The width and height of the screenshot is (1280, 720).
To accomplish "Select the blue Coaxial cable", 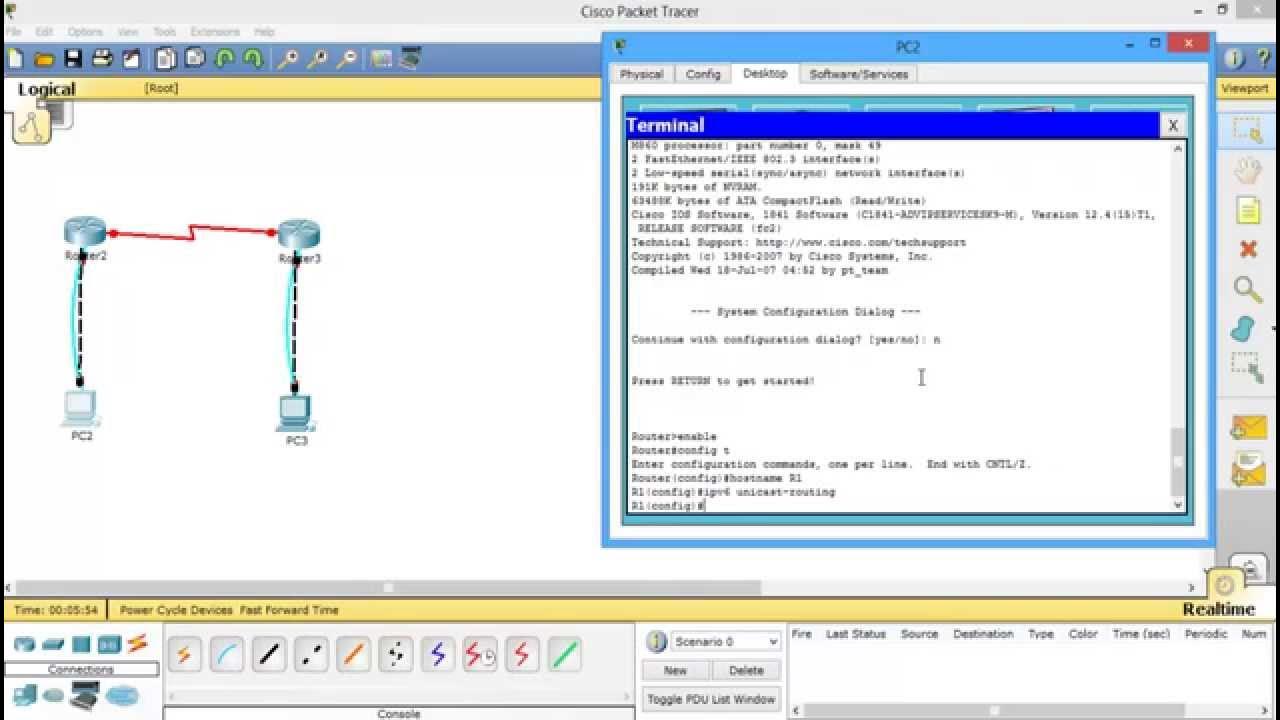I will coord(437,655).
